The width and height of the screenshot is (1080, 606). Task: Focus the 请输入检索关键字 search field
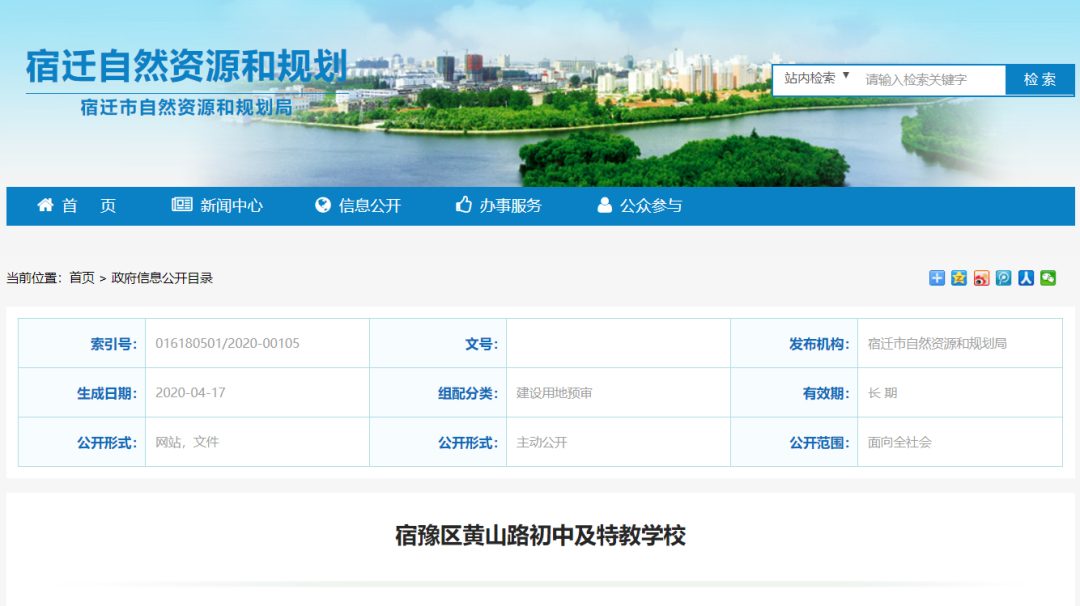932,80
